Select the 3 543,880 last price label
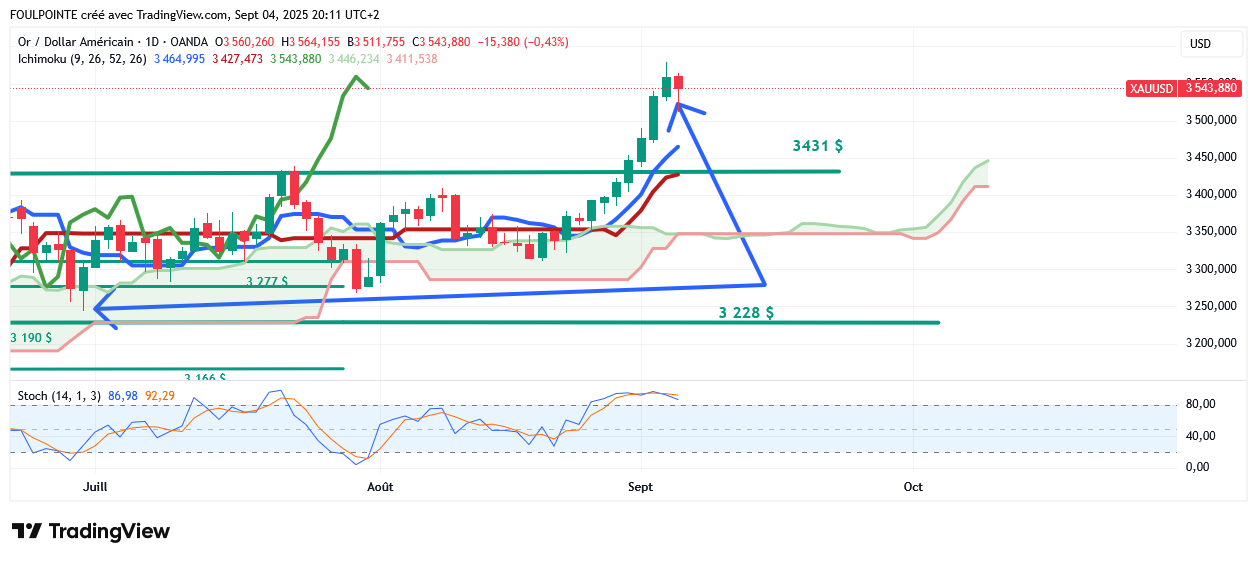This screenshot has height=561, width=1257. coord(1211,88)
